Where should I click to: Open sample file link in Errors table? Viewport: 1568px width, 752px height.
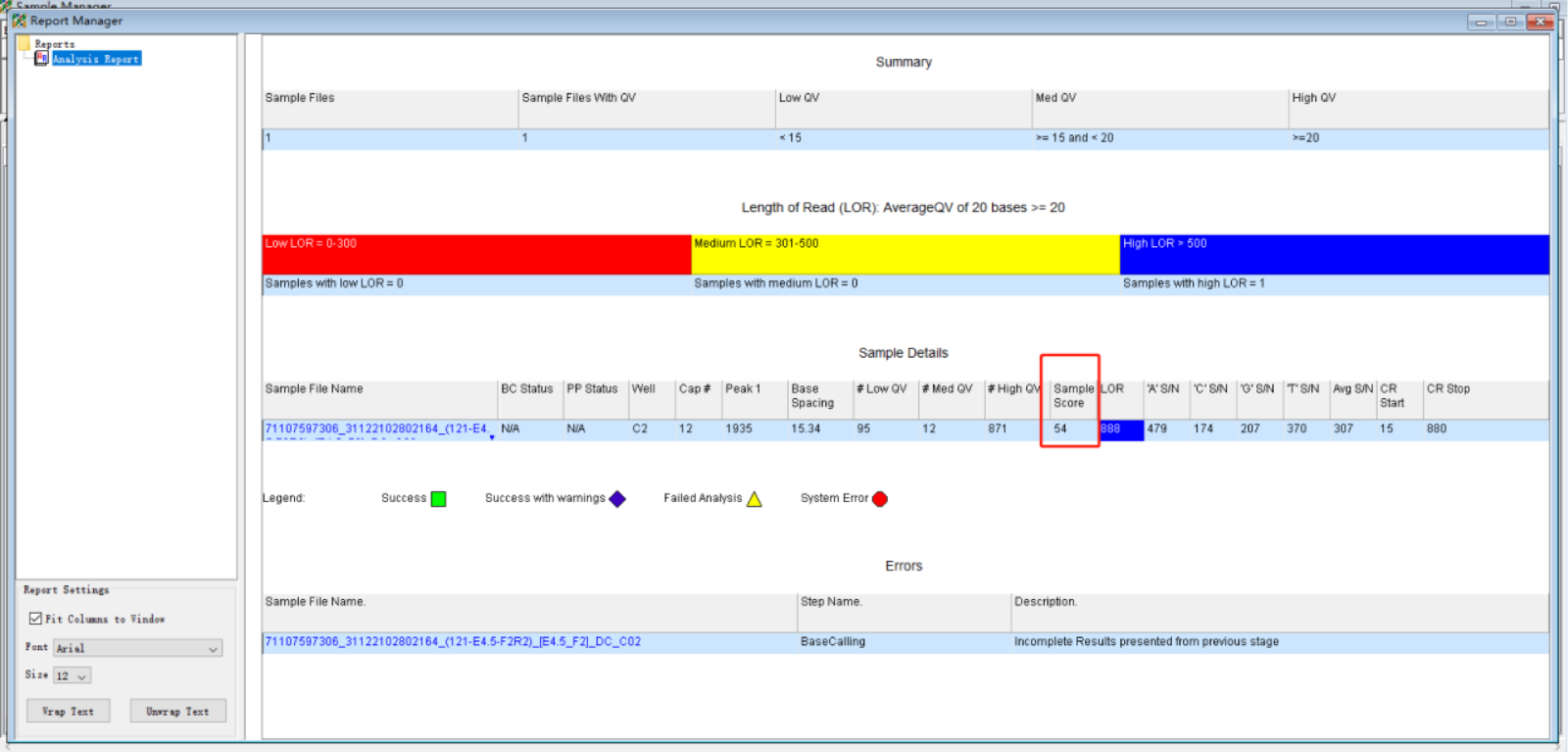pyautogui.click(x=453, y=641)
